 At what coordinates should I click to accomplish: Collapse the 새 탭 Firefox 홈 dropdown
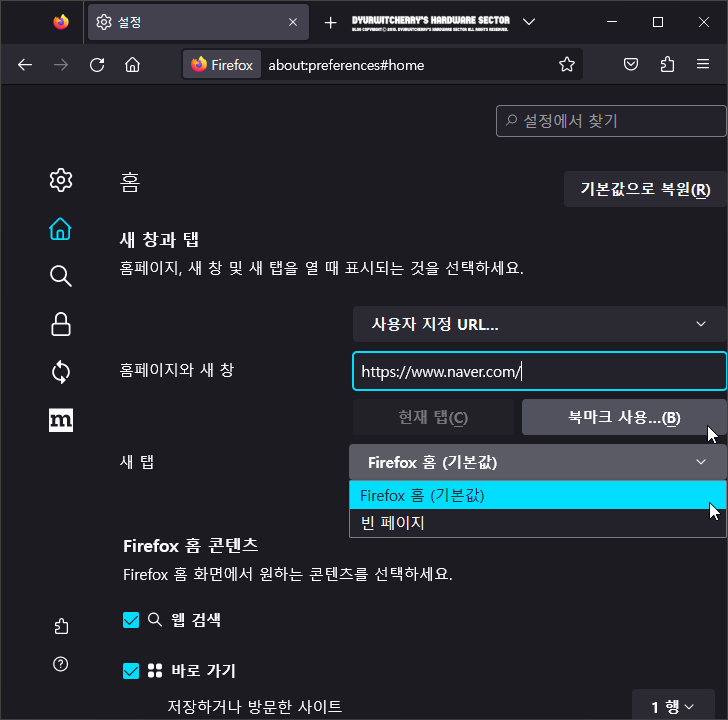coord(538,462)
